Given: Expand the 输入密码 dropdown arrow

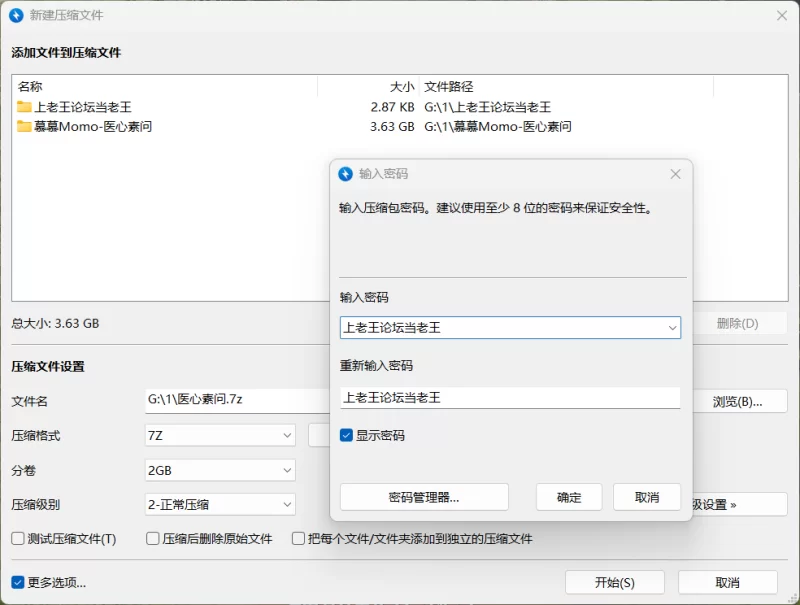Looking at the screenshot, I should point(673,328).
